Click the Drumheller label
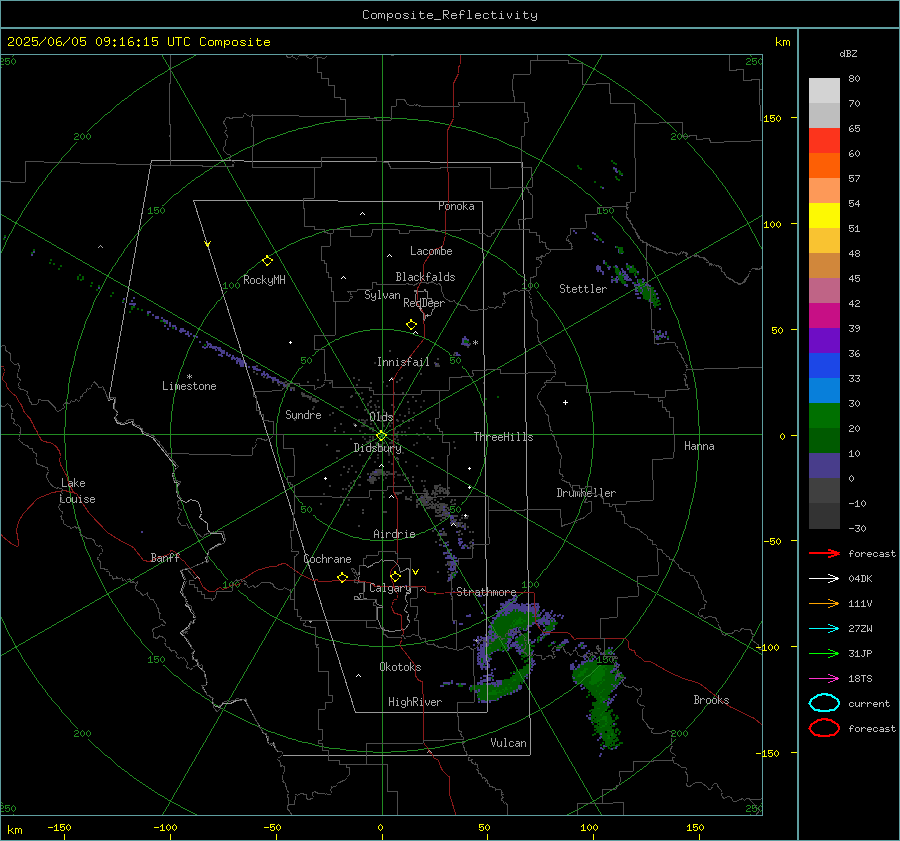This screenshot has width=900, height=841. pyautogui.click(x=586, y=493)
